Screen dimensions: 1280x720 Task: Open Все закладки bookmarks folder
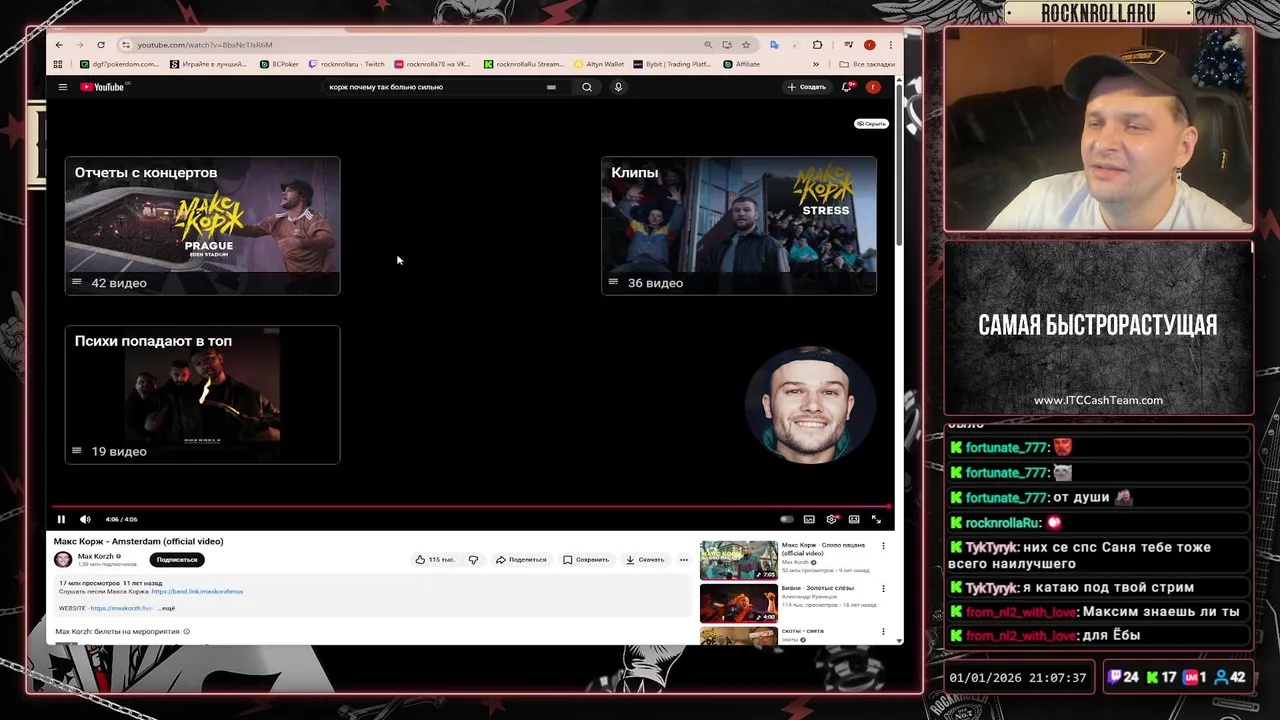[867, 64]
